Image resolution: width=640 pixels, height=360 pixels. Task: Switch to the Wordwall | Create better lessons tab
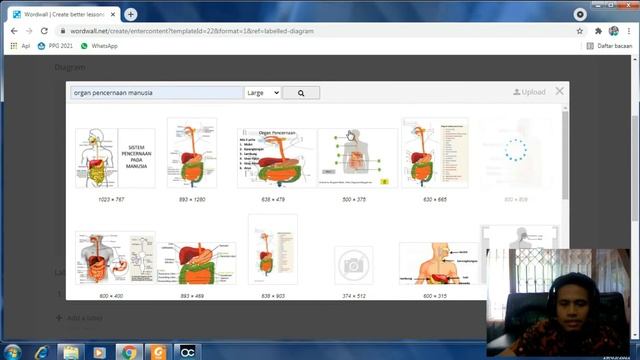coord(64,14)
